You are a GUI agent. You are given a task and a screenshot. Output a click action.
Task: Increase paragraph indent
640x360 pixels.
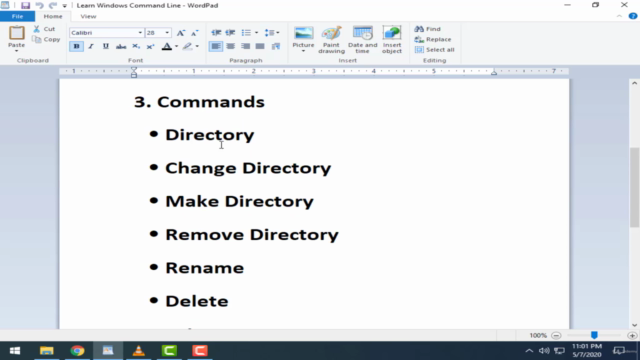231,33
